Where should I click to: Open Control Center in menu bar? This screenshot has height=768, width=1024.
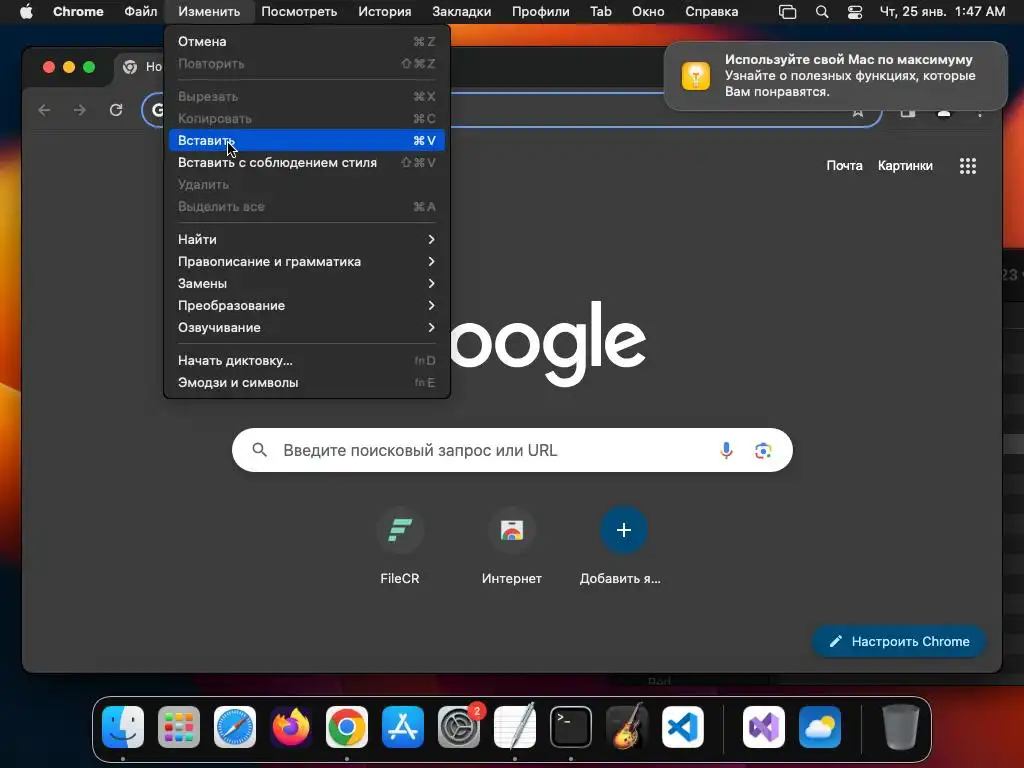[855, 12]
